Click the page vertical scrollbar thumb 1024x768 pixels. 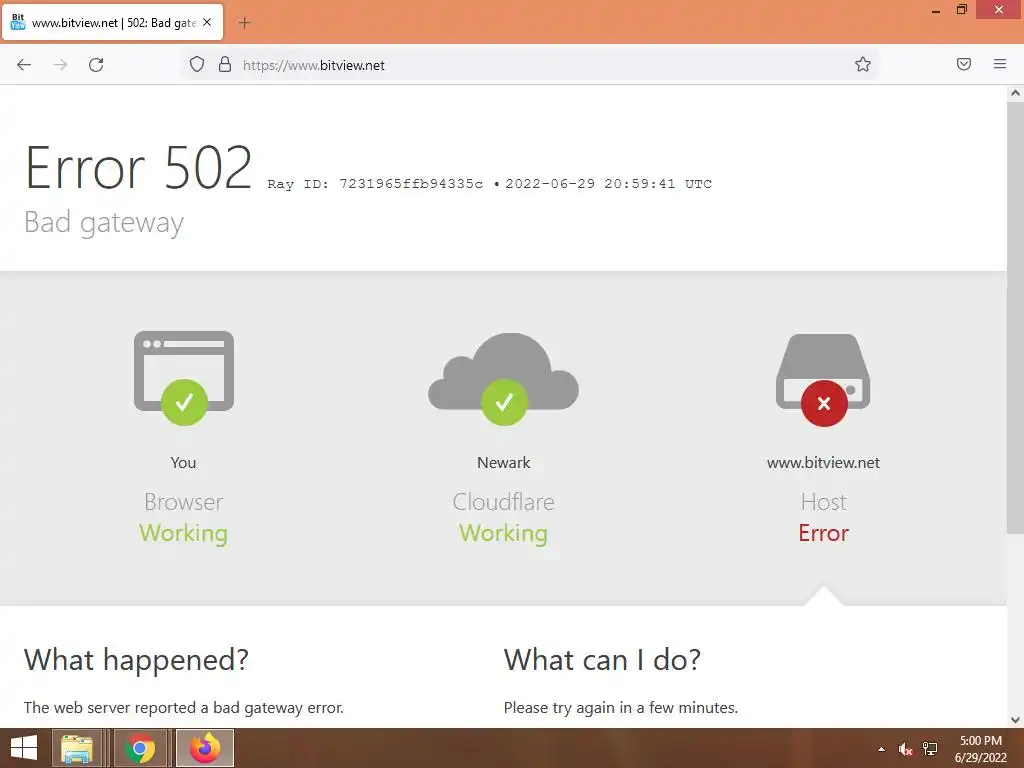point(1015,317)
